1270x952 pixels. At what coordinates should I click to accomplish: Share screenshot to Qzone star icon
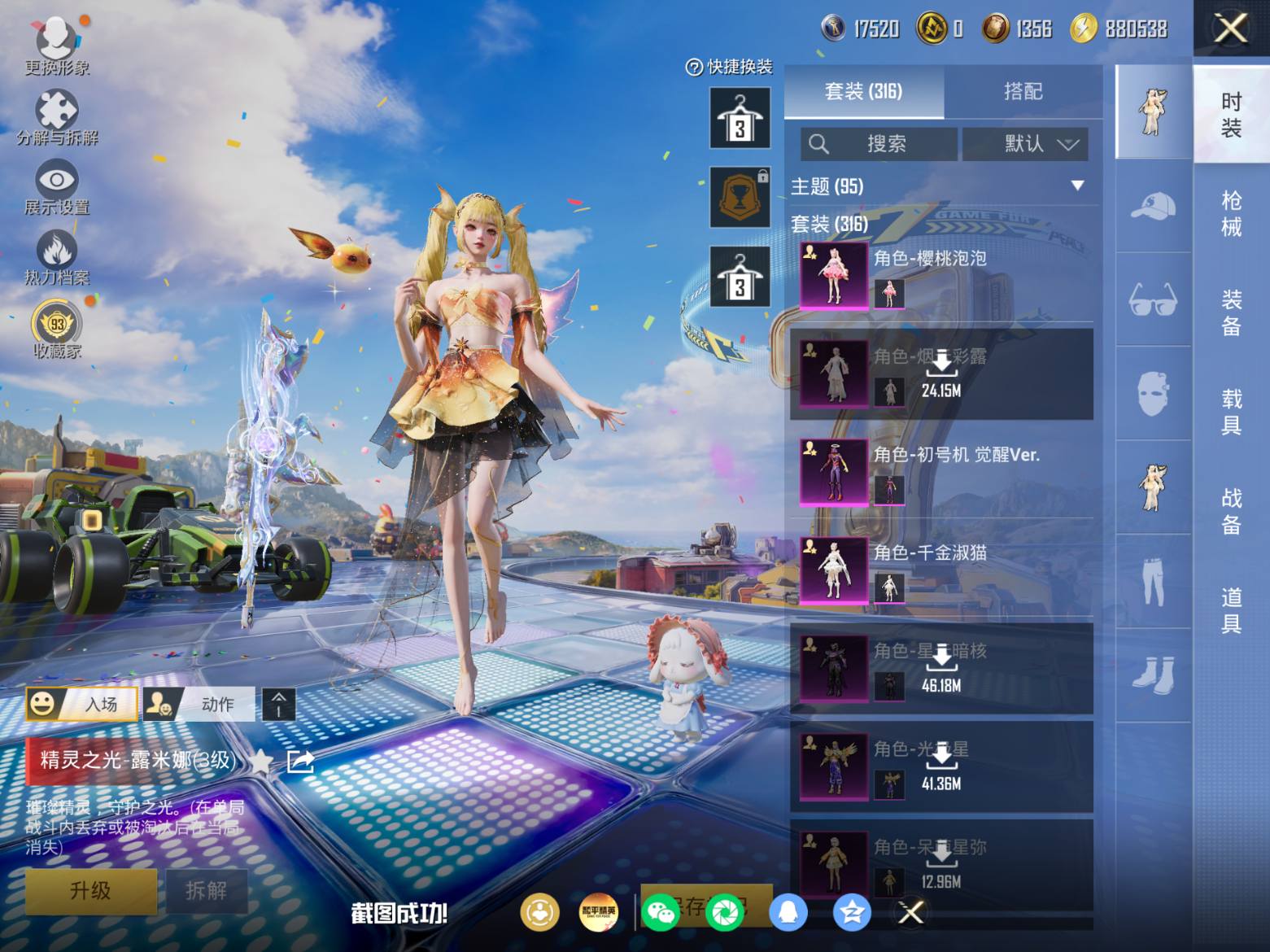pyautogui.click(x=852, y=912)
